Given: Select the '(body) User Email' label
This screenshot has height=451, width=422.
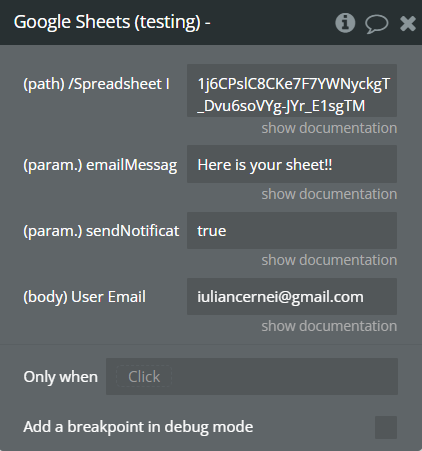Looking at the screenshot, I should [84, 297].
